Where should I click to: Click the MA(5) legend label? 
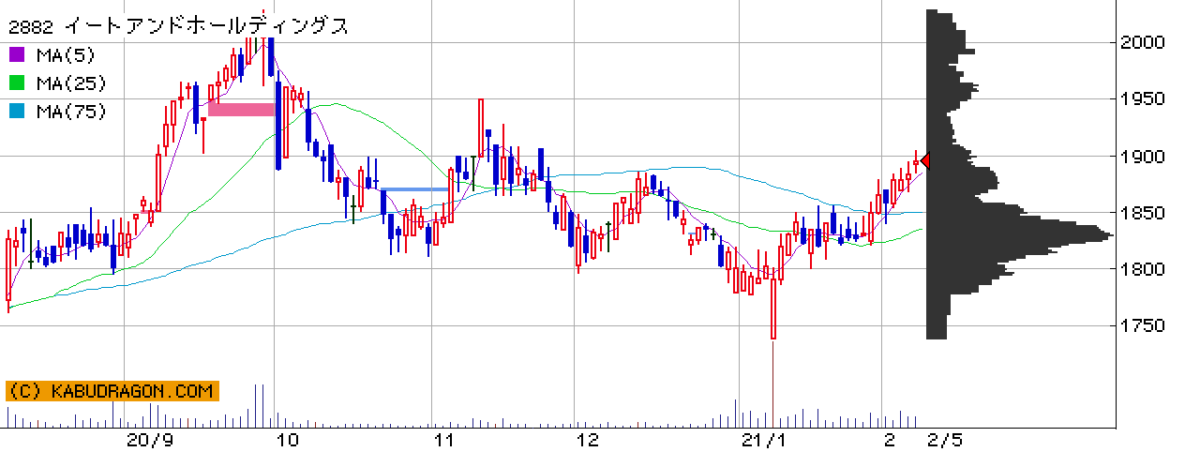[x=66, y=54]
